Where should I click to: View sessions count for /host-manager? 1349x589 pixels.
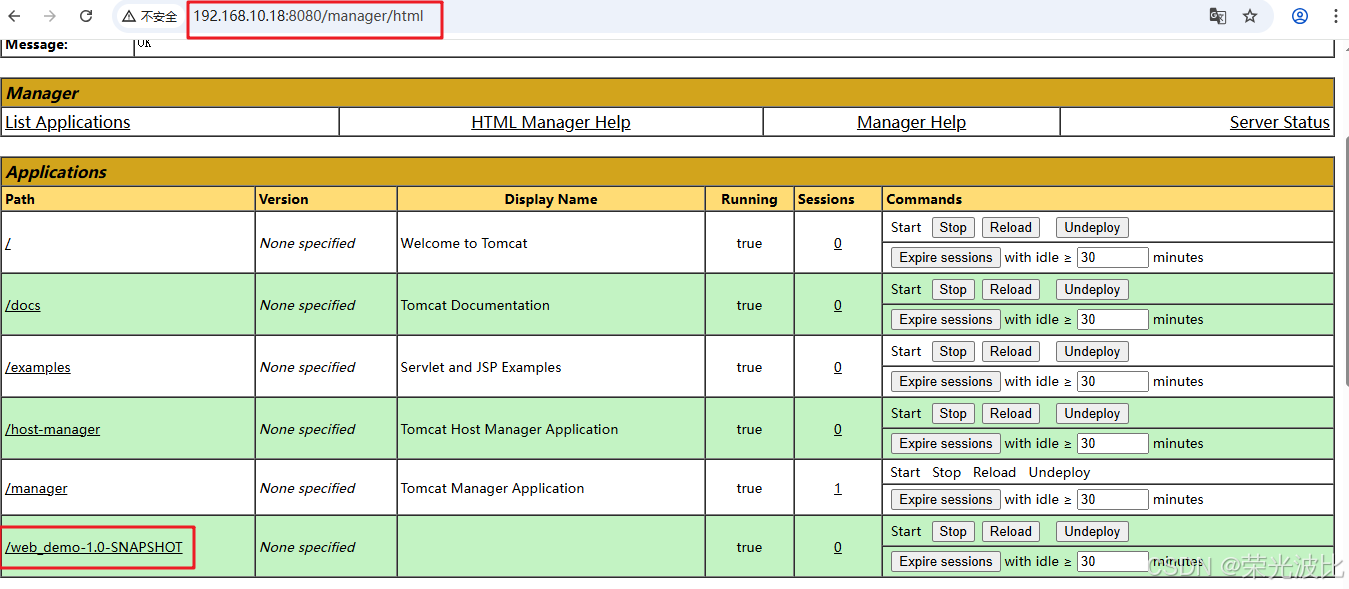(x=838, y=429)
